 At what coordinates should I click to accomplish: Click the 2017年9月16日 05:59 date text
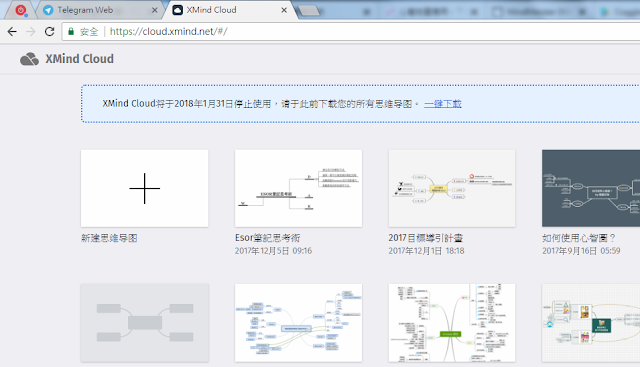pos(581,251)
